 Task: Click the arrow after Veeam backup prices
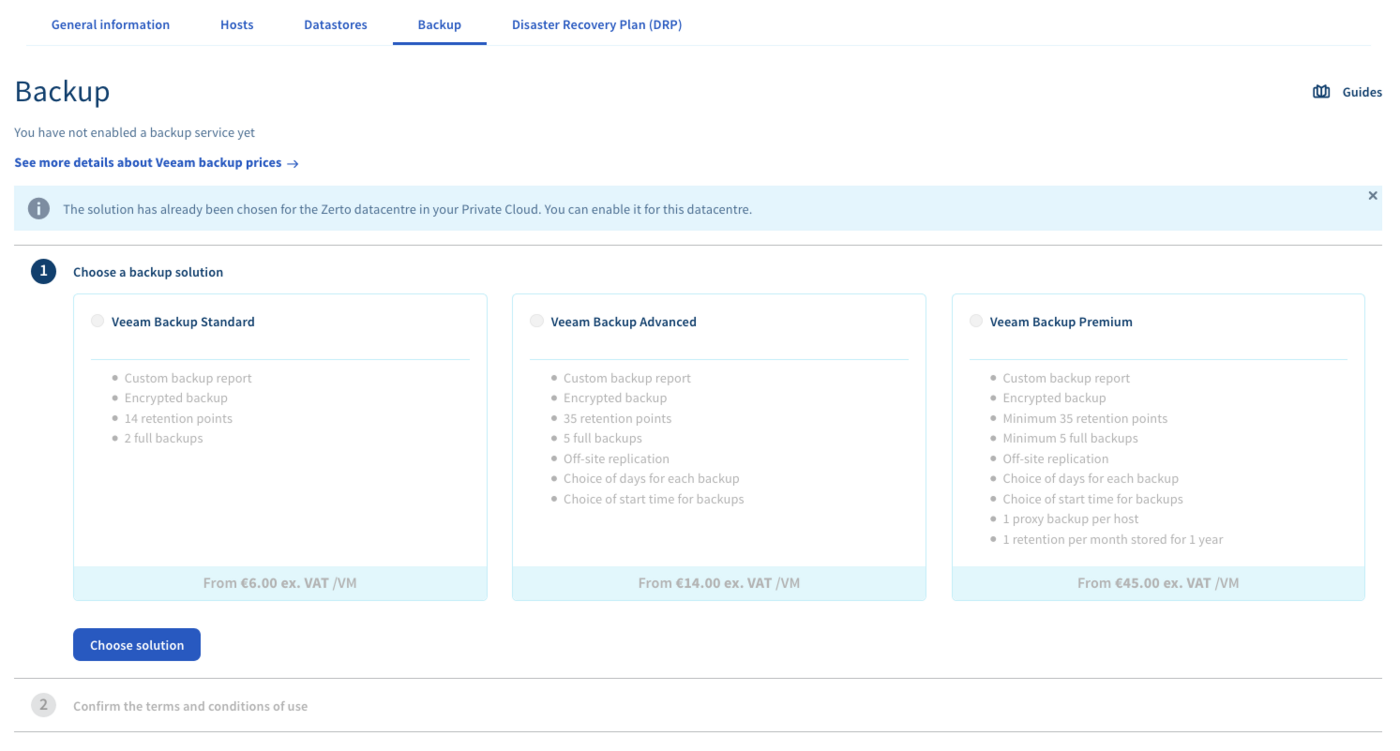click(293, 163)
